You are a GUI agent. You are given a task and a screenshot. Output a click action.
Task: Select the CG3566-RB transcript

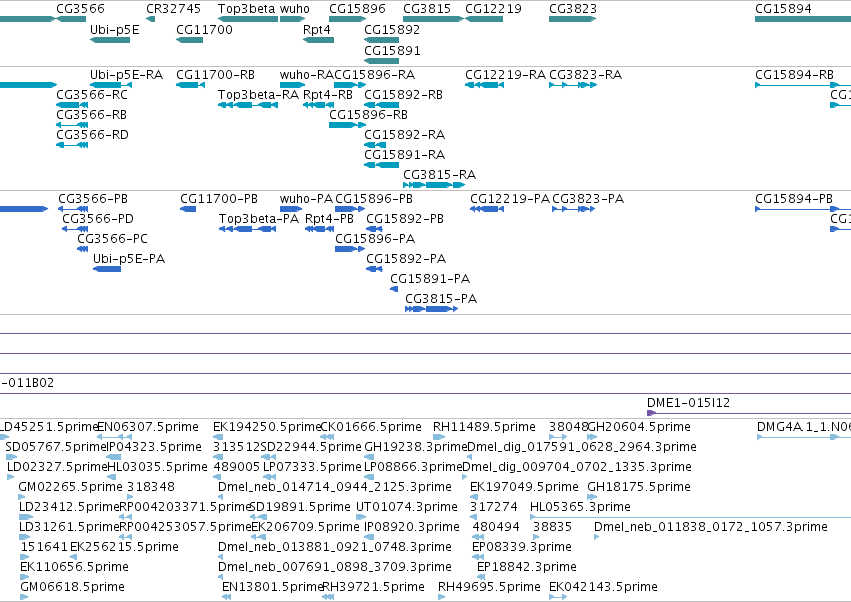click(x=91, y=115)
